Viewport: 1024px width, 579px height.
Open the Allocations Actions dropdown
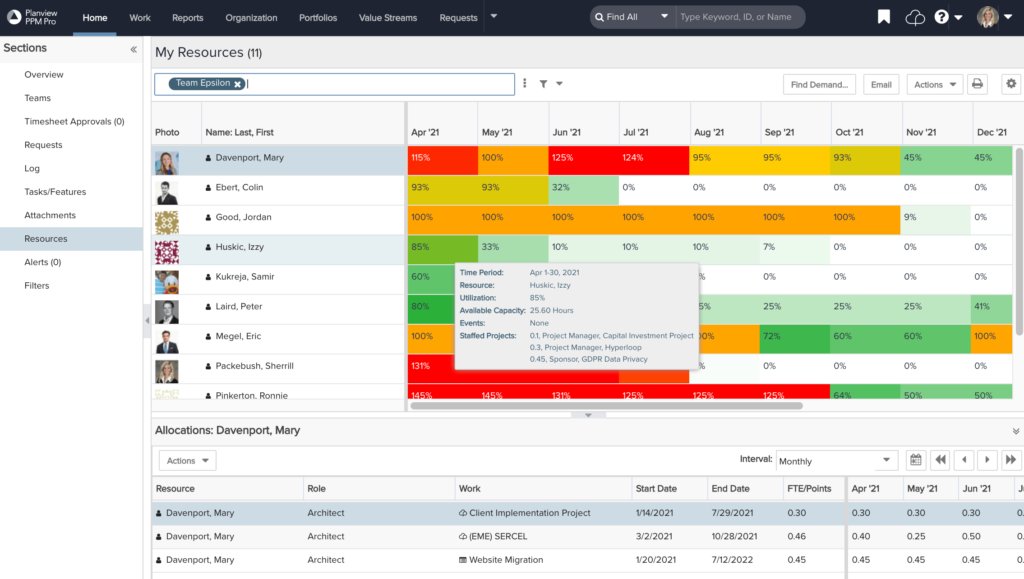tap(187, 461)
